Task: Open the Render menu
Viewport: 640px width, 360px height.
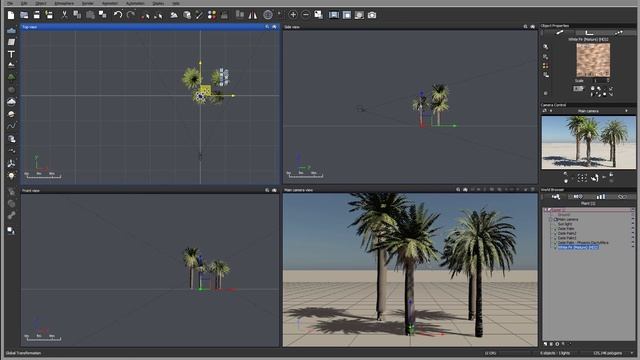Action: coord(88,3)
